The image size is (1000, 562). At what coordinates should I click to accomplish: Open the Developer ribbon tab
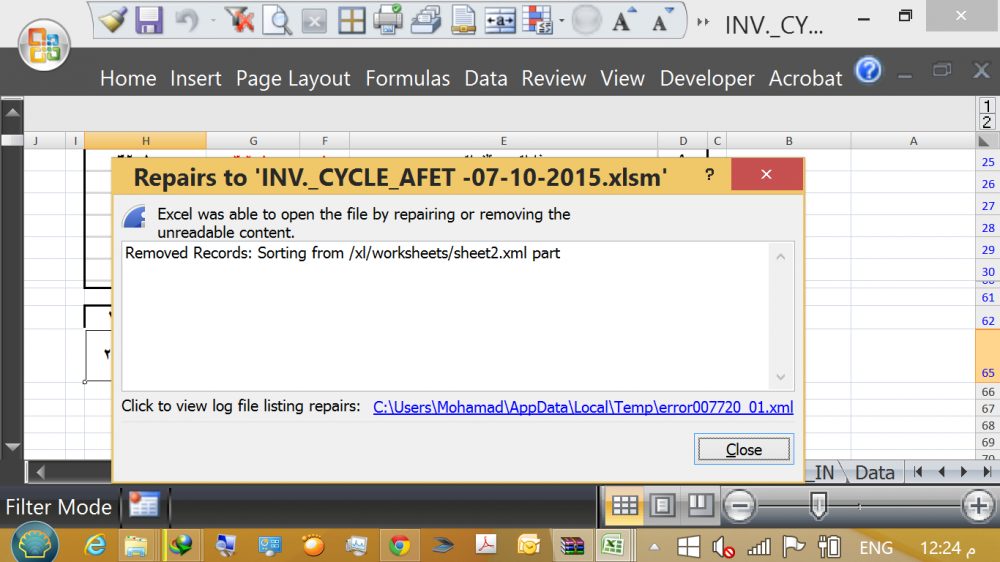pyautogui.click(x=707, y=78)
